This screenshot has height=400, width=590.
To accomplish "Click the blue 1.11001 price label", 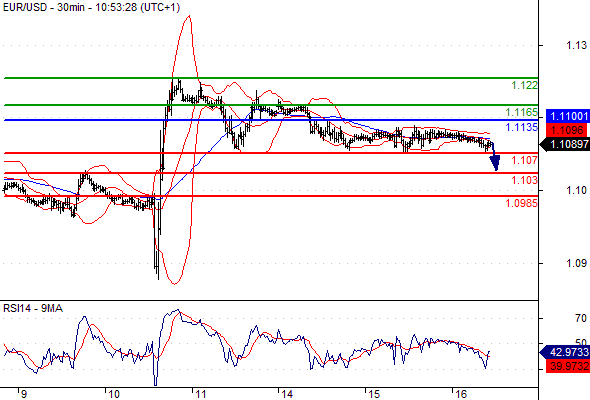I will pos(568,116).
